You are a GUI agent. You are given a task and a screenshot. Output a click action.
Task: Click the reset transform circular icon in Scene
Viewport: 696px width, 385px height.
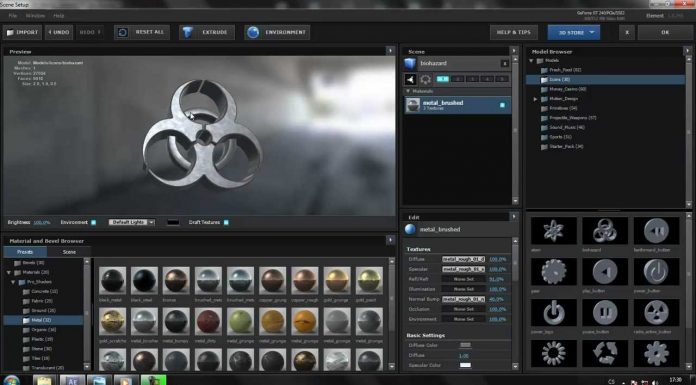[x=425, y=79]
